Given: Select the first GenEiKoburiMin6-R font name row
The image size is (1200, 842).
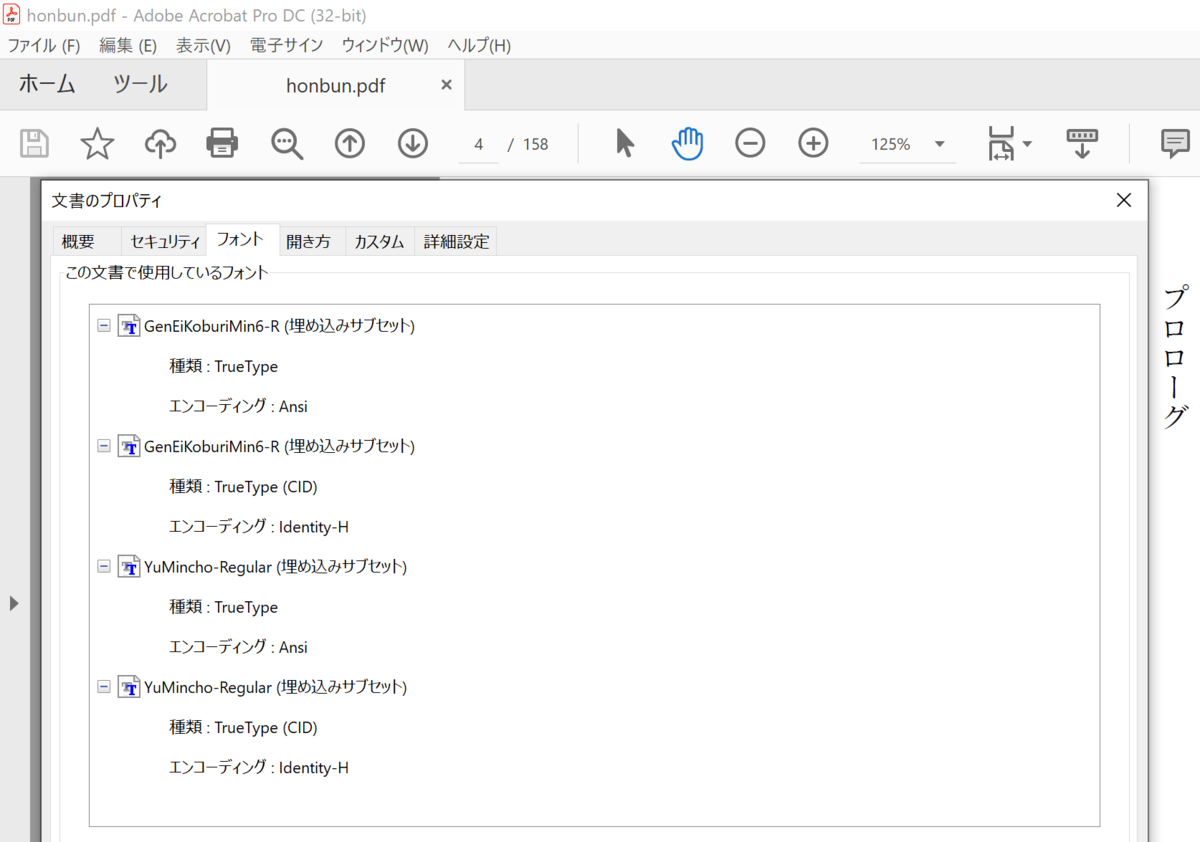Looking at the screenshot, I should click(280, 326).
